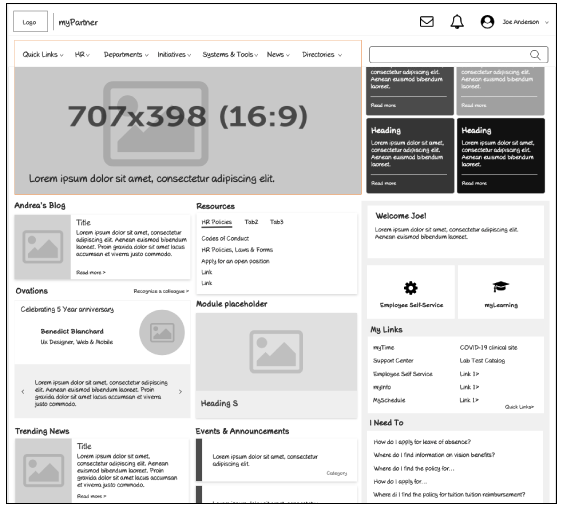Open myTime in My Links
This screenshot has width=561, height=510.
tap(384, 348)
